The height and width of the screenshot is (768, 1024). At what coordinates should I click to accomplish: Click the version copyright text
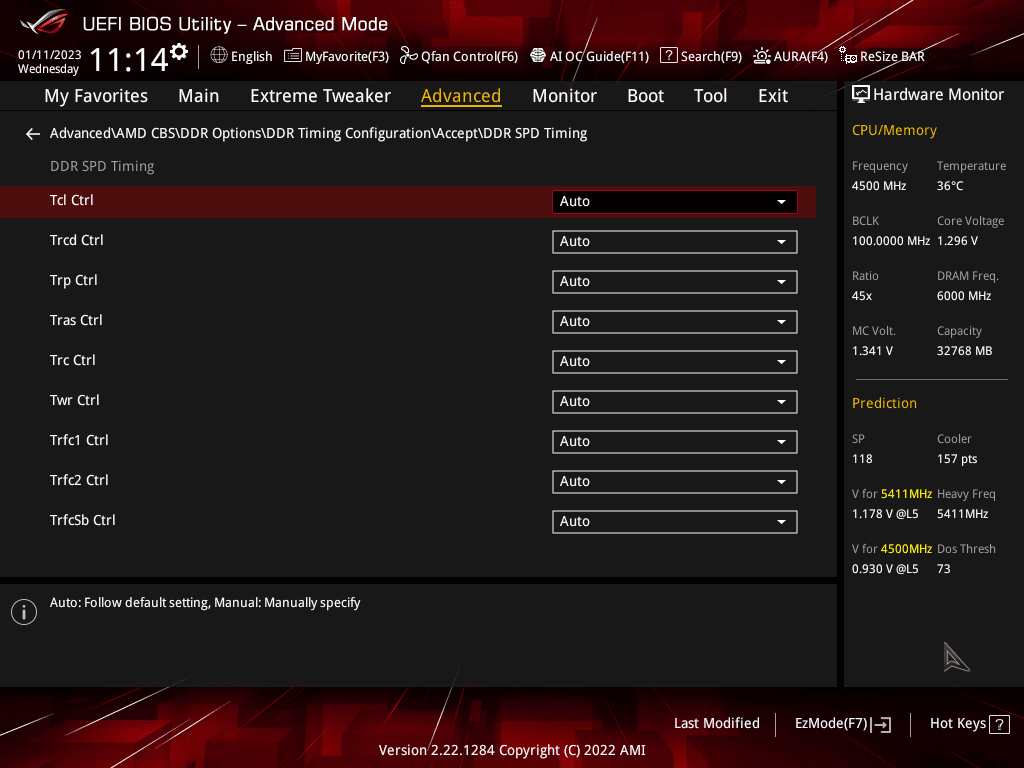(512, 750)
